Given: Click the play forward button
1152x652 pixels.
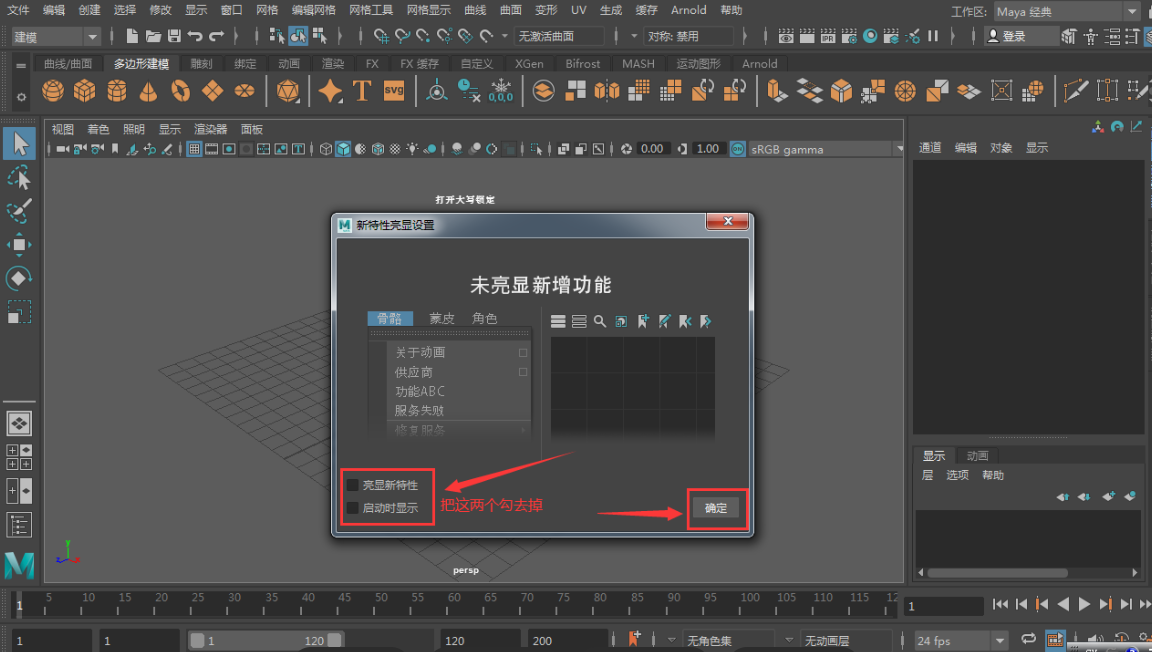Looking at the screenshot, I should [1084, 604].
